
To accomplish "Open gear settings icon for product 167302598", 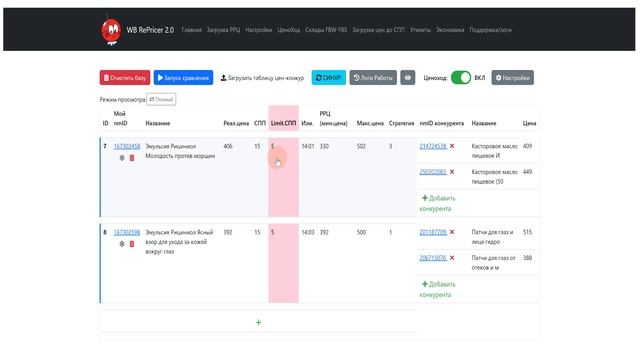I will point(122,244).
